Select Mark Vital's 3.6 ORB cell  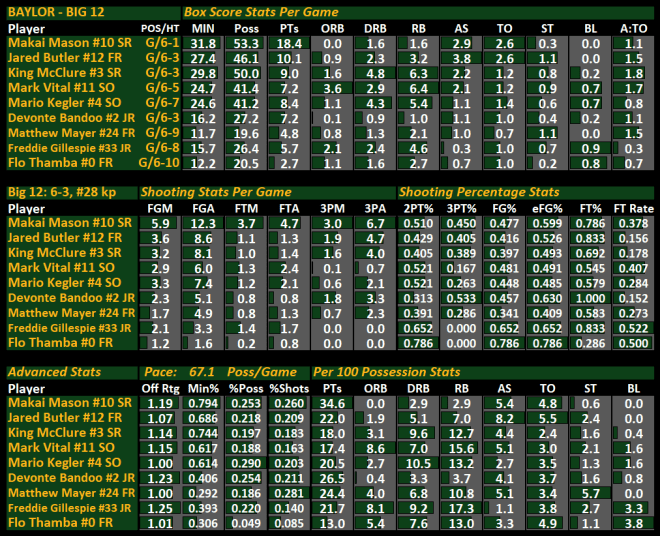tap(332, 89)
